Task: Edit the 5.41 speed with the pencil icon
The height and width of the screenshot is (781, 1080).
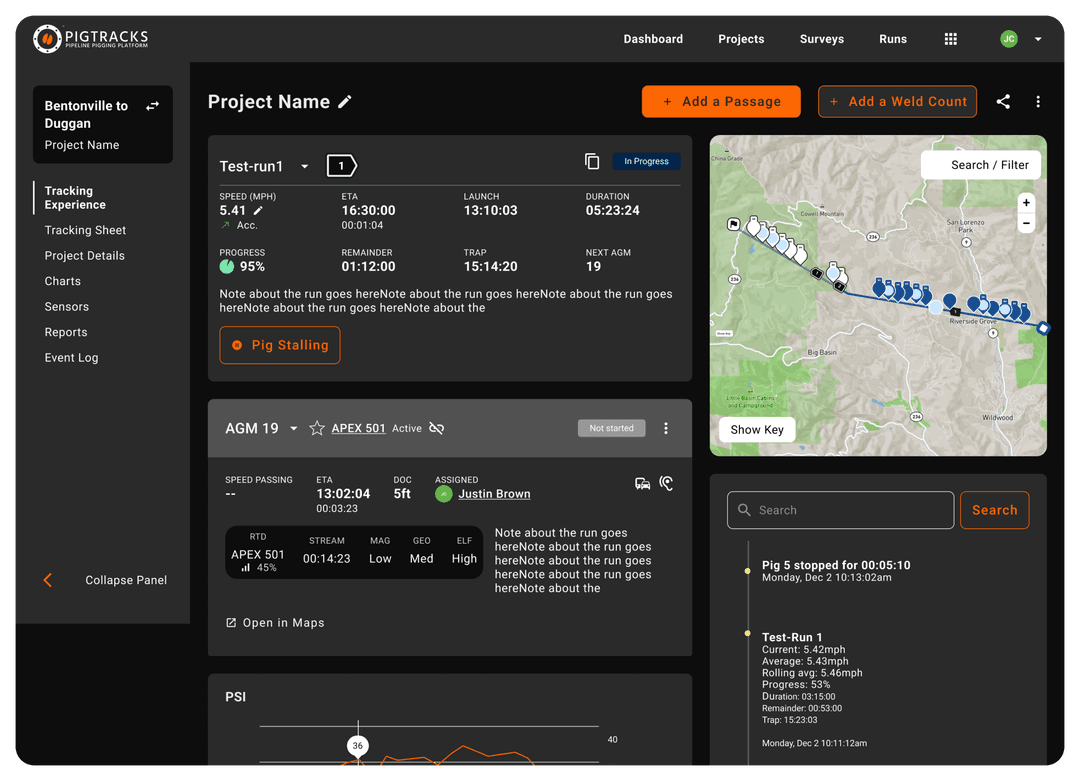Action: [260, 210]
